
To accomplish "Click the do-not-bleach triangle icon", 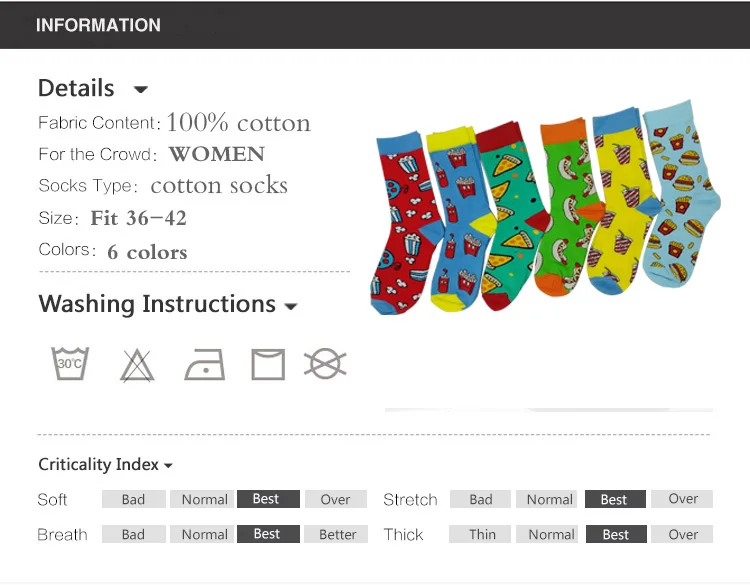I will pyautogui.click(x=137, y=365).
